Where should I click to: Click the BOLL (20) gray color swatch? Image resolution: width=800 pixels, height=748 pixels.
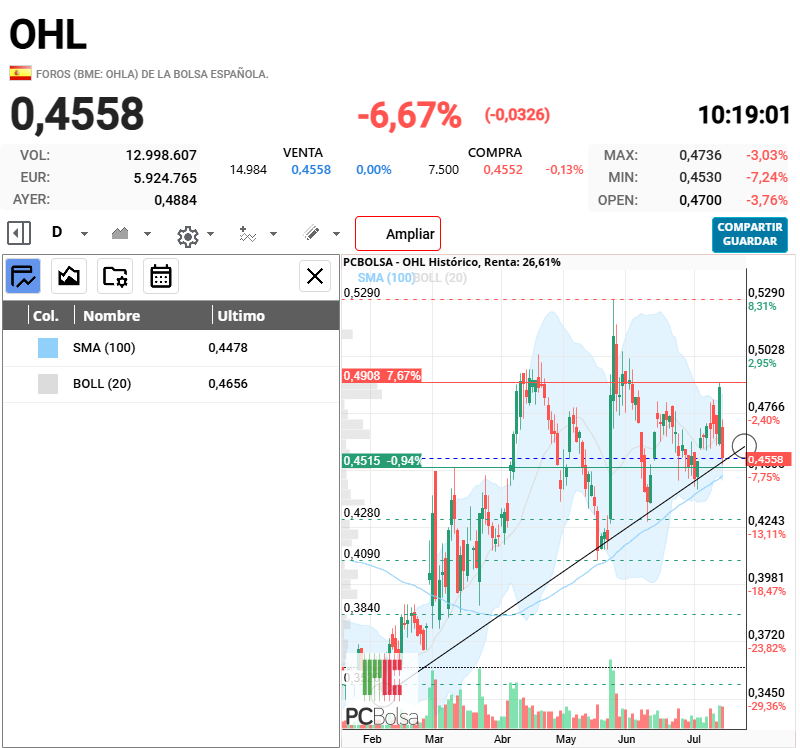(x=48, y=384)
